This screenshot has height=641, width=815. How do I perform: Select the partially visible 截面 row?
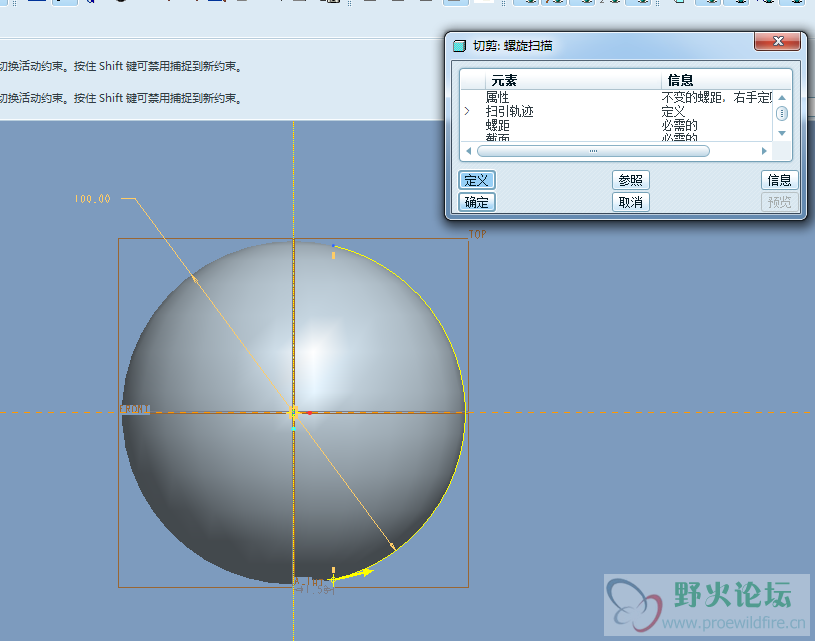coord(616,137)
